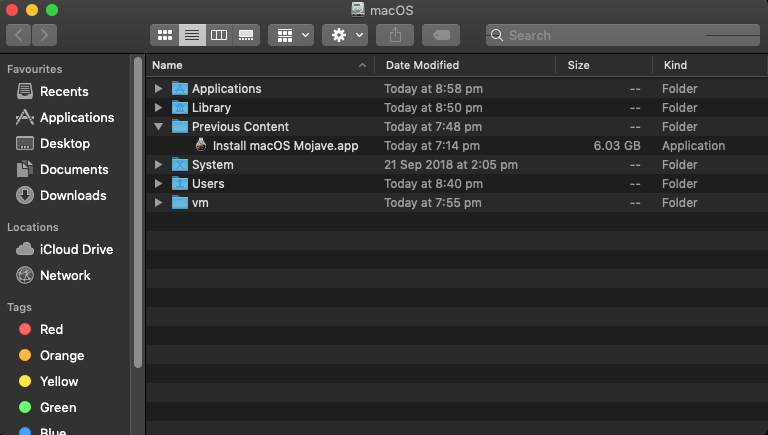Click the macOS disk icon in title bar
The image size is (768, 435).
click(x=358, y=9)
